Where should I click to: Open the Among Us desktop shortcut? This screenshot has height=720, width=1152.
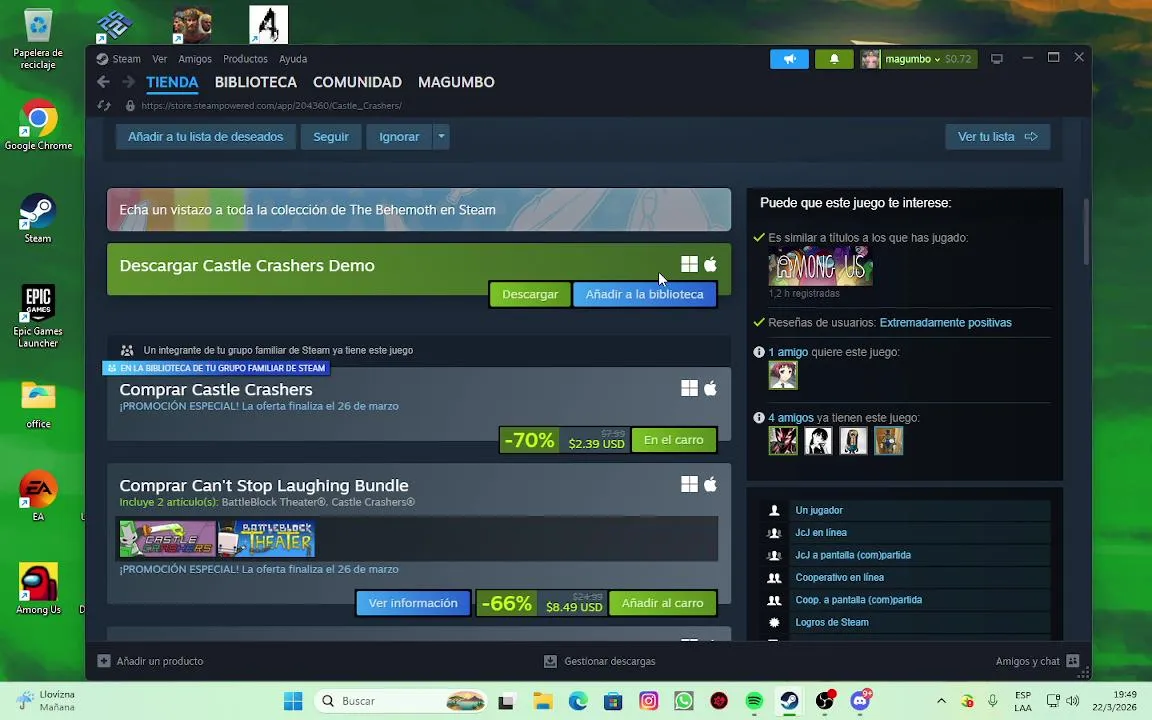coord(38,588)
